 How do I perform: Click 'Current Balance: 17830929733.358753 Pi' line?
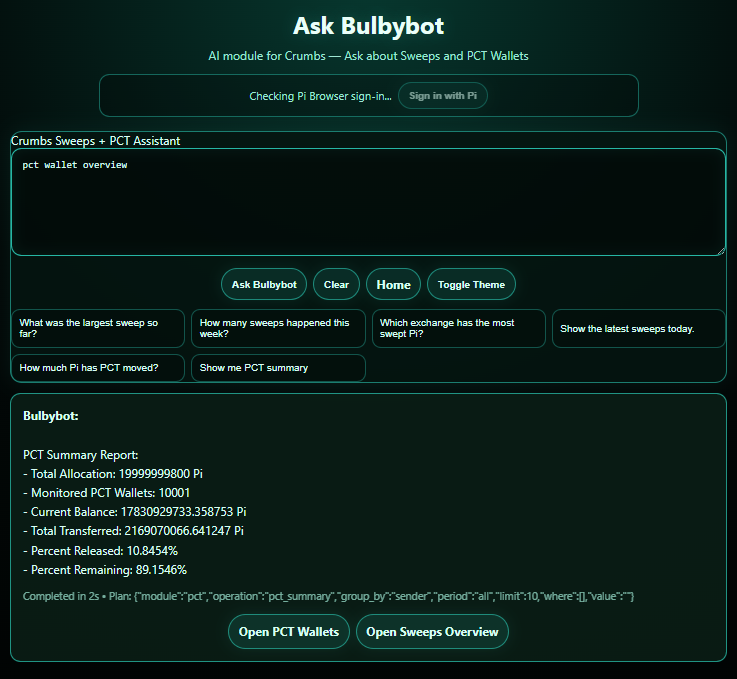coord(134,512)
